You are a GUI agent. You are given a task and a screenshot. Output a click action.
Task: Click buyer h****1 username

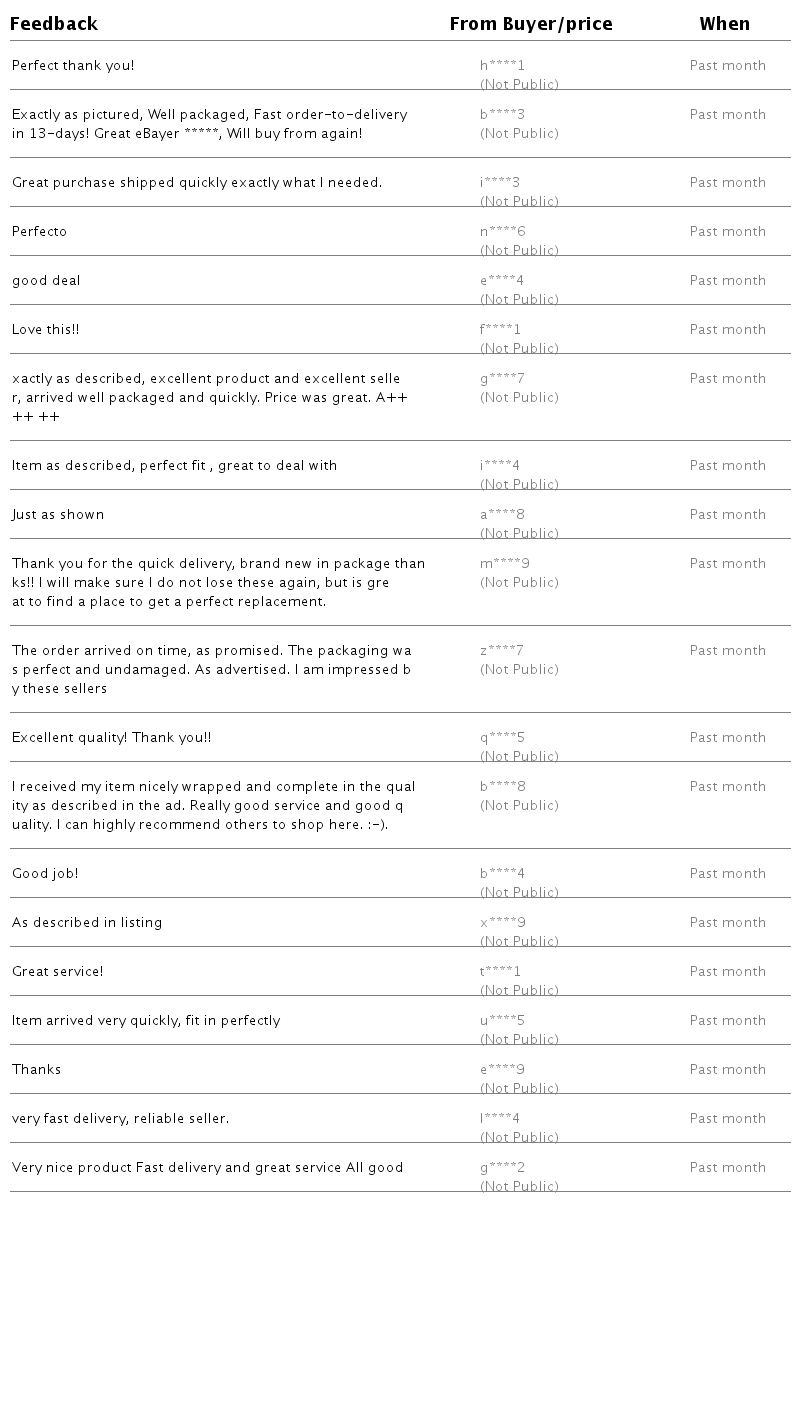tap(502, 66)
